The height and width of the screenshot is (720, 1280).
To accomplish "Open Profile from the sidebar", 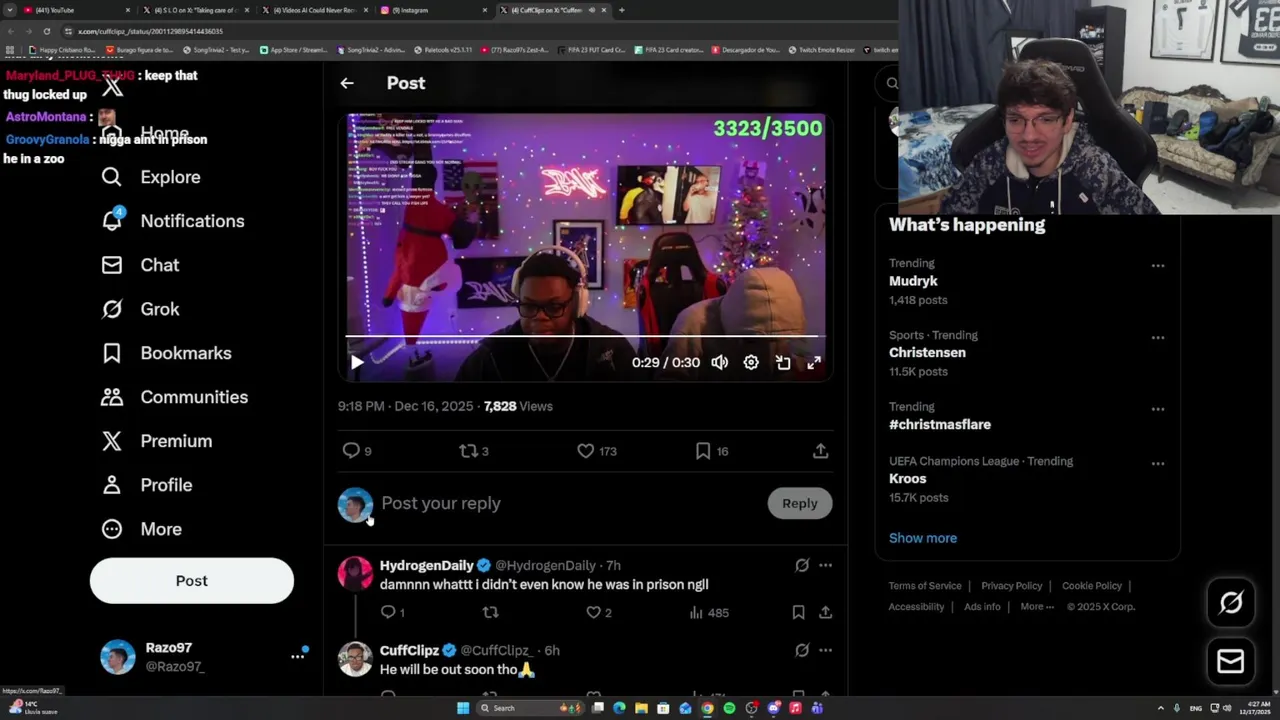I will (x=146, y=485).
